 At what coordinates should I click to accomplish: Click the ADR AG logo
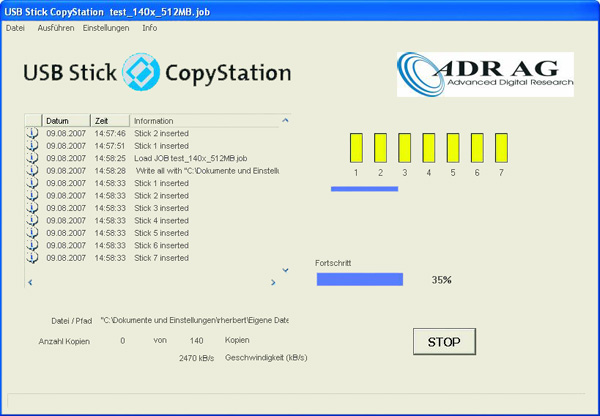[485, 74]
